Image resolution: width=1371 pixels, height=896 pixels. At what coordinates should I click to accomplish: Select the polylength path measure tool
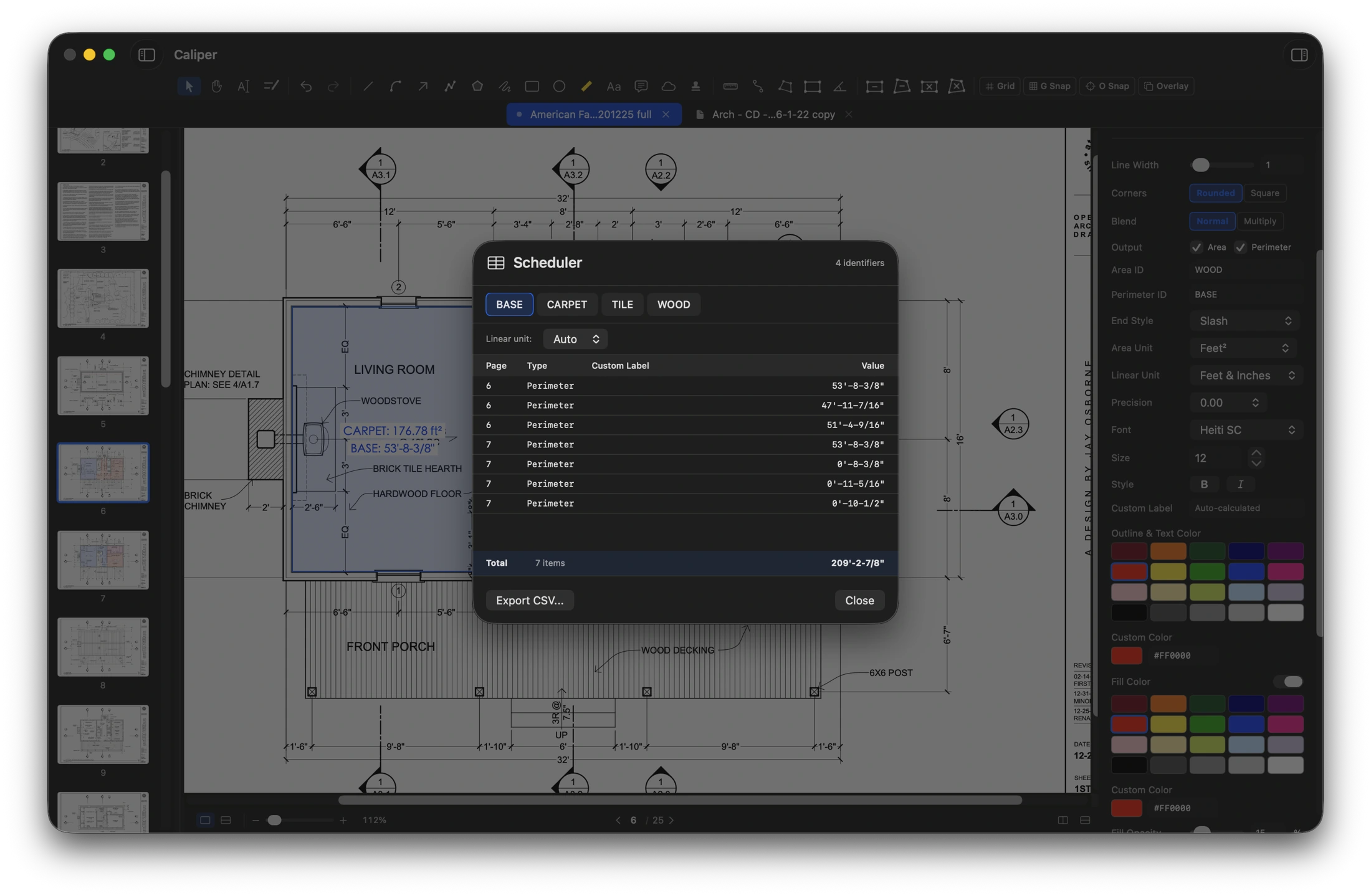coord(758,86)
